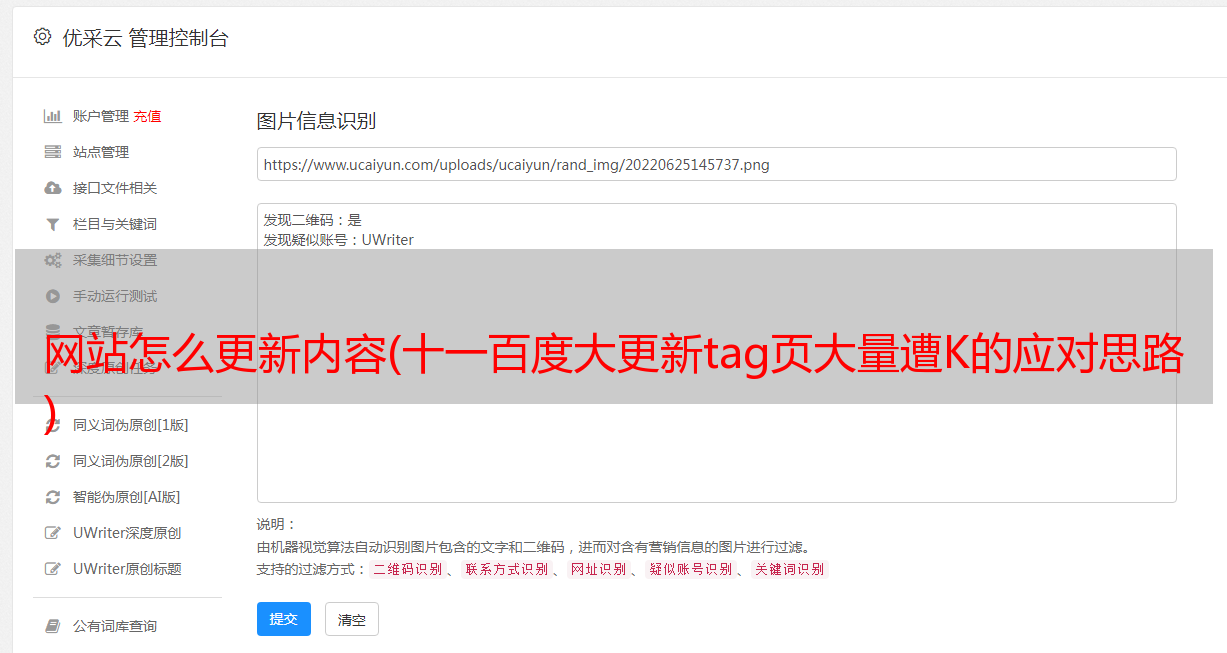This screenshot has height=653, width=1227.
Task: Click the image URL input field
Action: click(716, 164)
